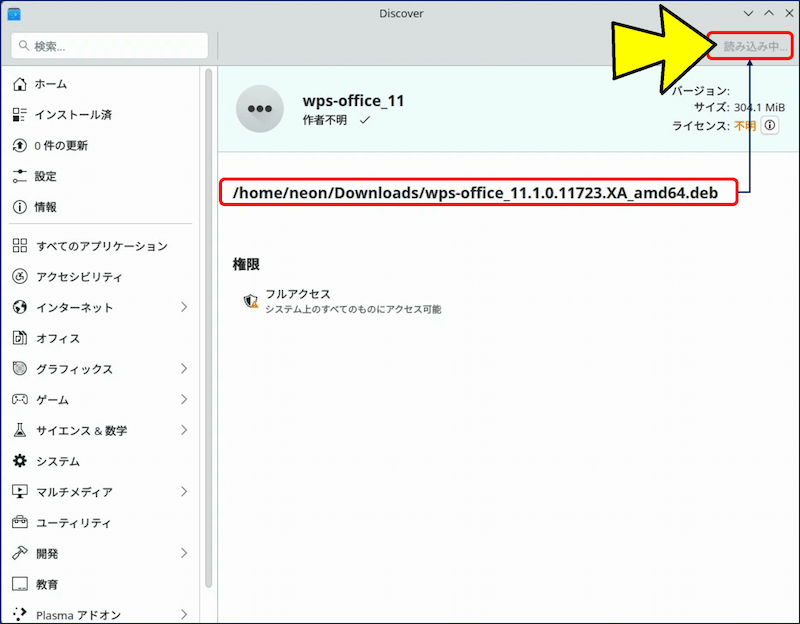800x624 pixels.
Task: Click the license info icon button
Action: 770,126
